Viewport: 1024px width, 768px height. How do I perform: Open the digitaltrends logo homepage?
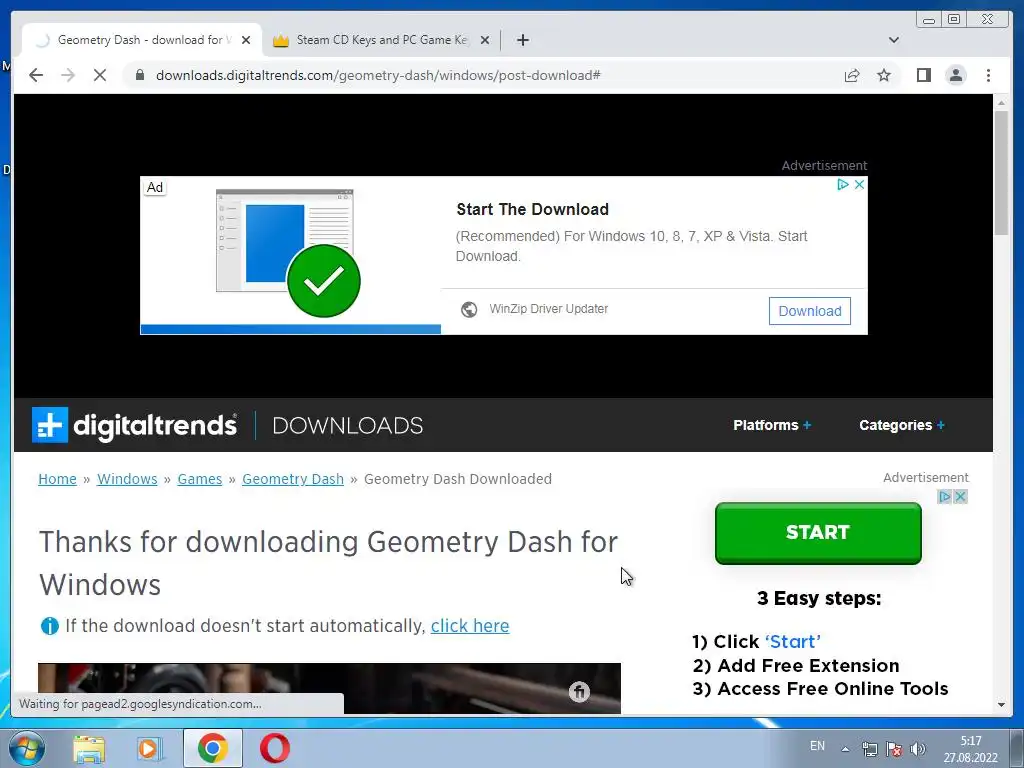[x=134, y=424]
